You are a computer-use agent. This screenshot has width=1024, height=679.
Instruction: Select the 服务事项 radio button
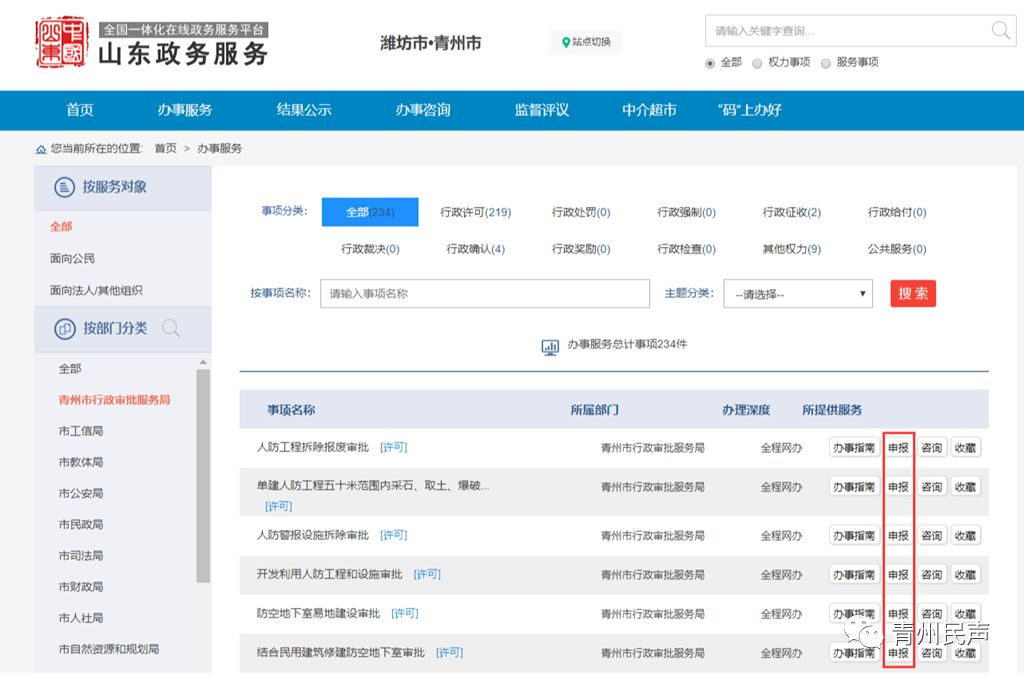point(826,63)
